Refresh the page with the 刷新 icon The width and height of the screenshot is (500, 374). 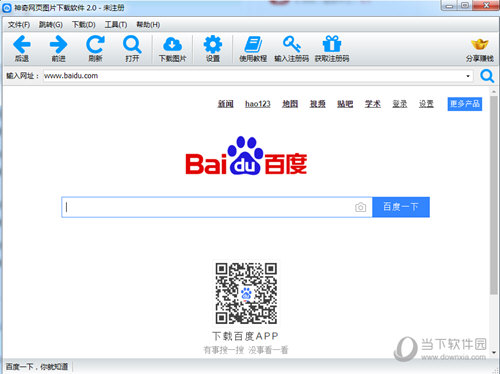pos(95,44)
